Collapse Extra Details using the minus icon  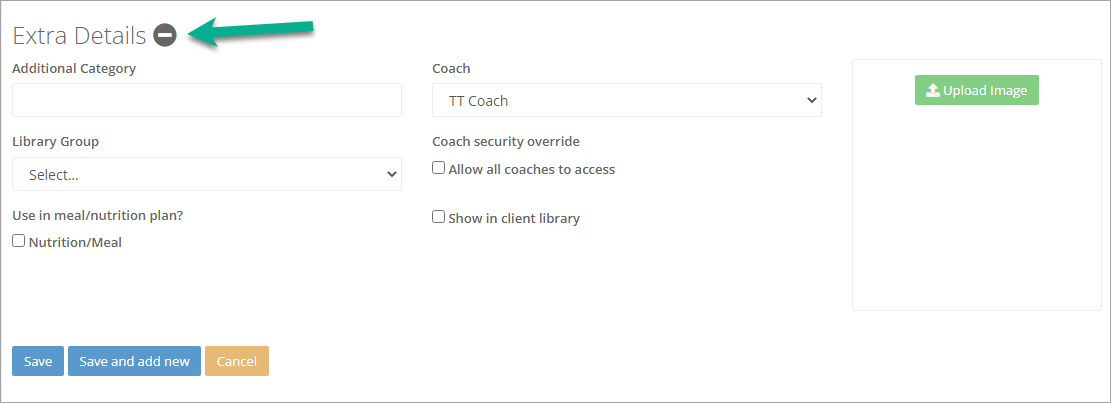(x=165, y=35)
